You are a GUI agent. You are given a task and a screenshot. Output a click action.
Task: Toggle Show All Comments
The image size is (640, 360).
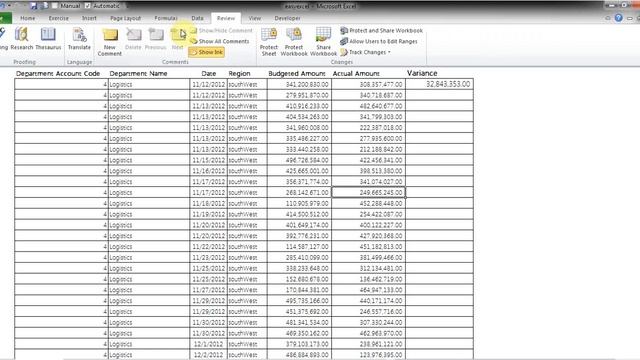tap(220, 41)
